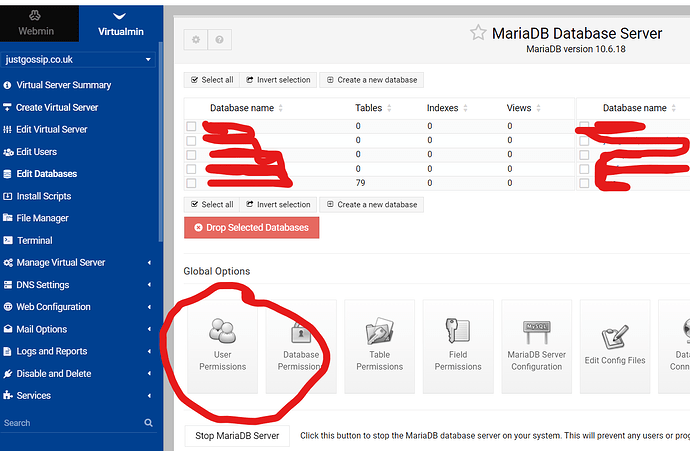
Task: Open Edit Databases in the sidebar
Action: click(46, 174)
